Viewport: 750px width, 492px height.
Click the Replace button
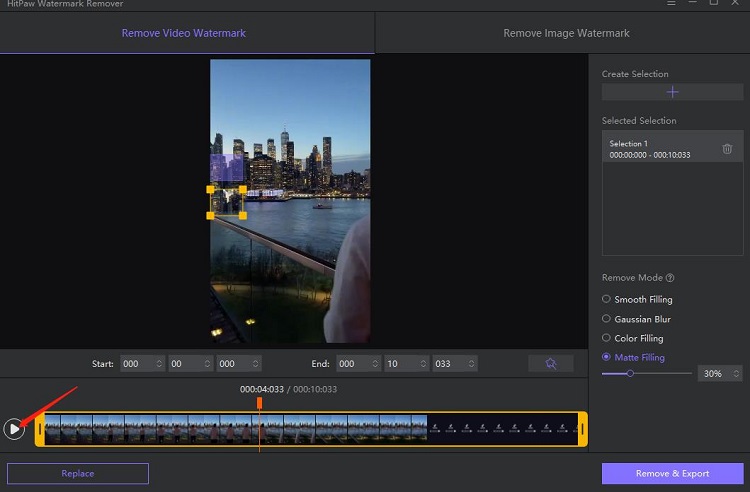coord(77,473)
